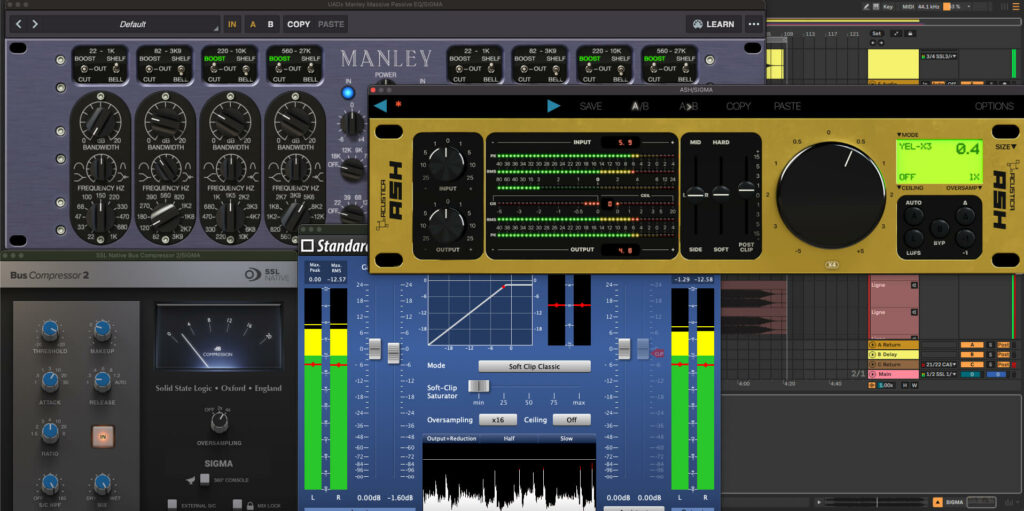Open the CEILING dropdown in ASH
Screen dimensions: 1024x511
tap(909, 188)
